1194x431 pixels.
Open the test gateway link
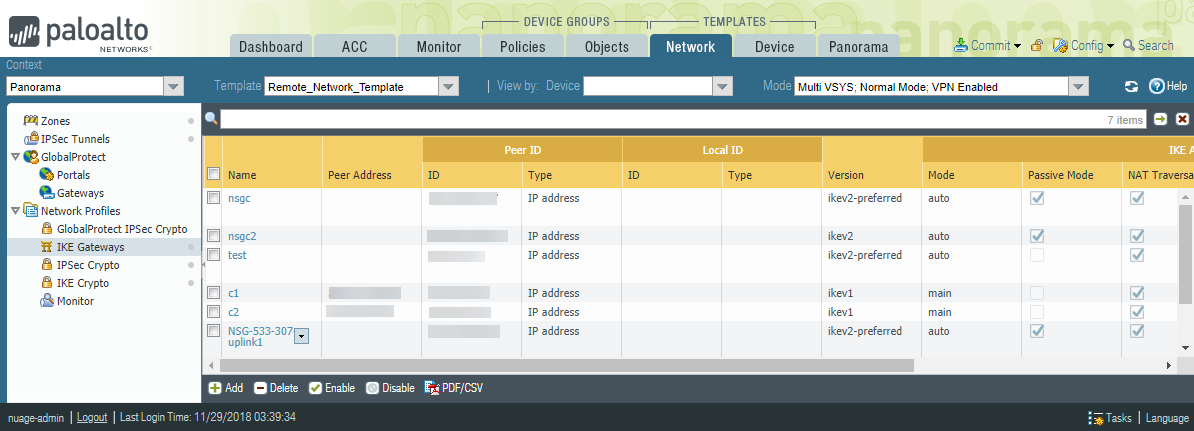coord(238,255)
